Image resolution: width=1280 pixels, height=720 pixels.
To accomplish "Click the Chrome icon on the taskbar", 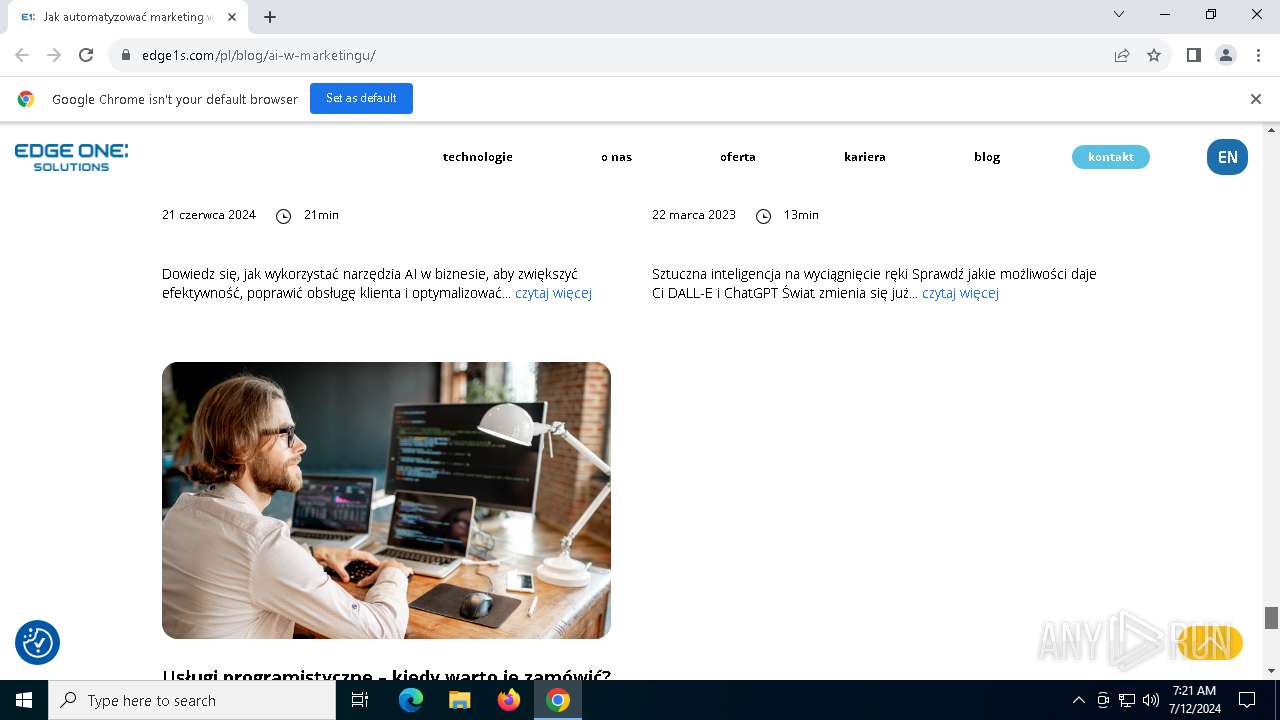I will 558,700.
